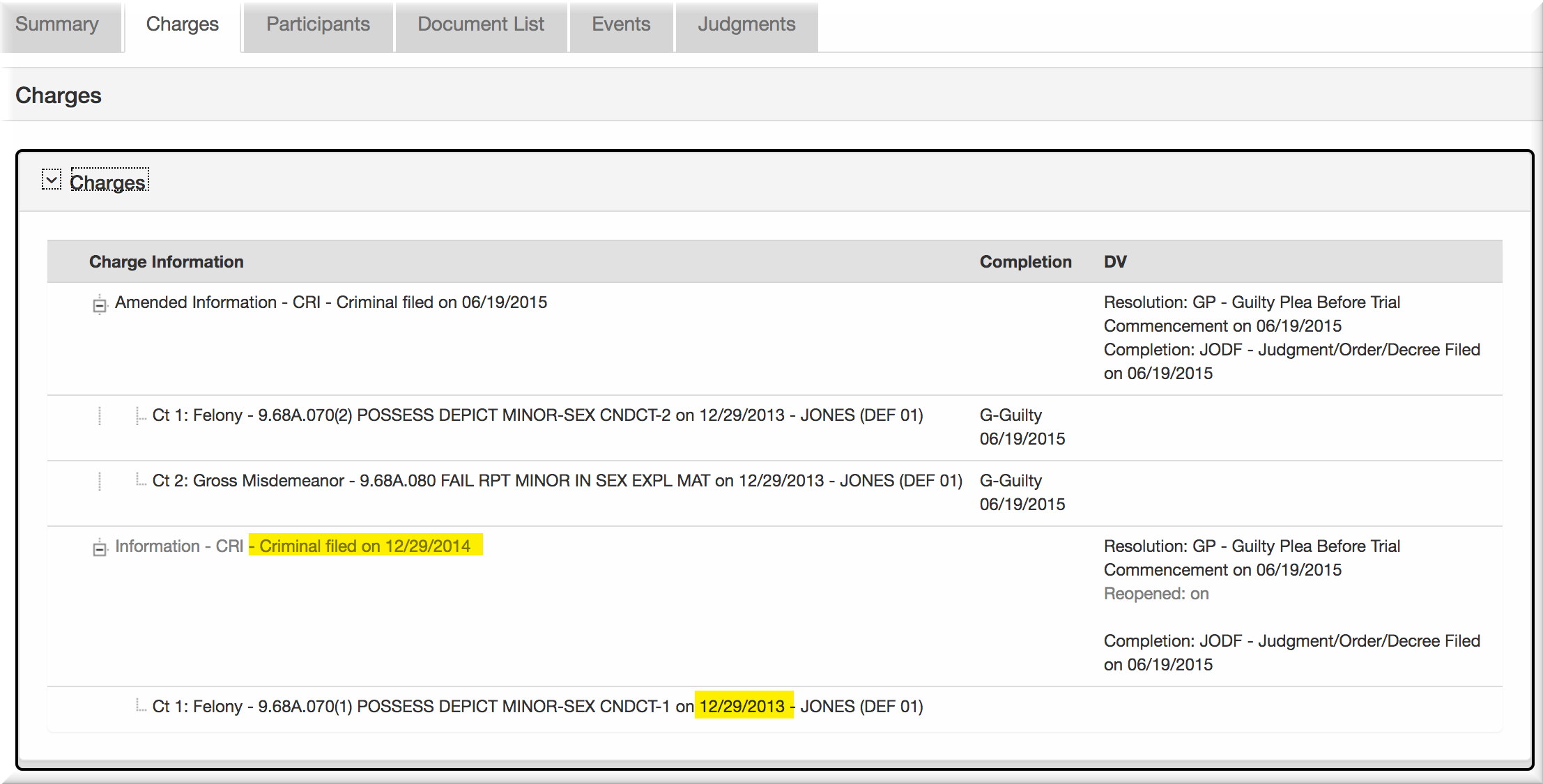
Task: Click G-Guilty completion for Ct 2 Gross Misdemeanor
Action: [1022, 493]
